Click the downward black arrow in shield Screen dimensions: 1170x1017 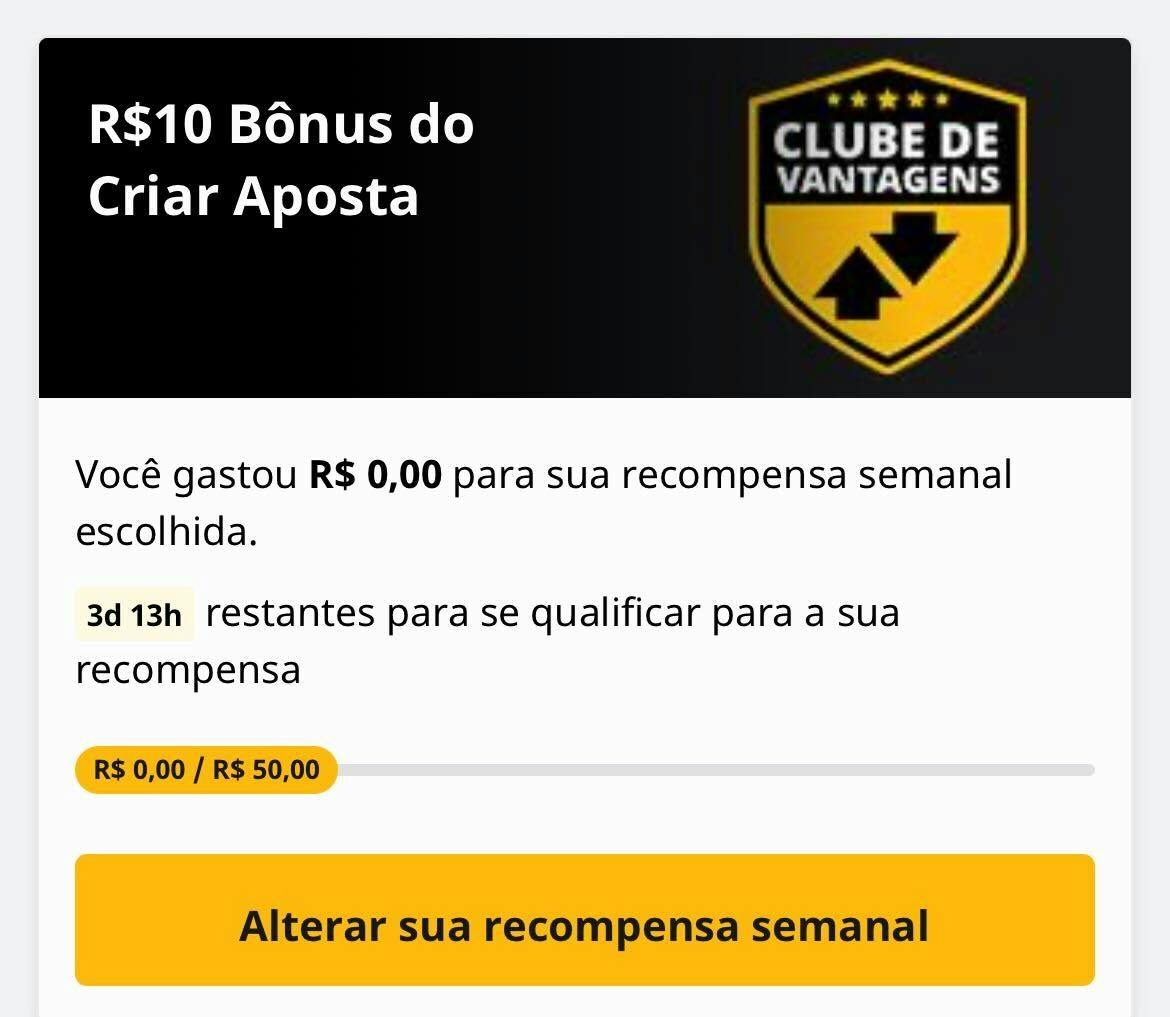point(915,242)
